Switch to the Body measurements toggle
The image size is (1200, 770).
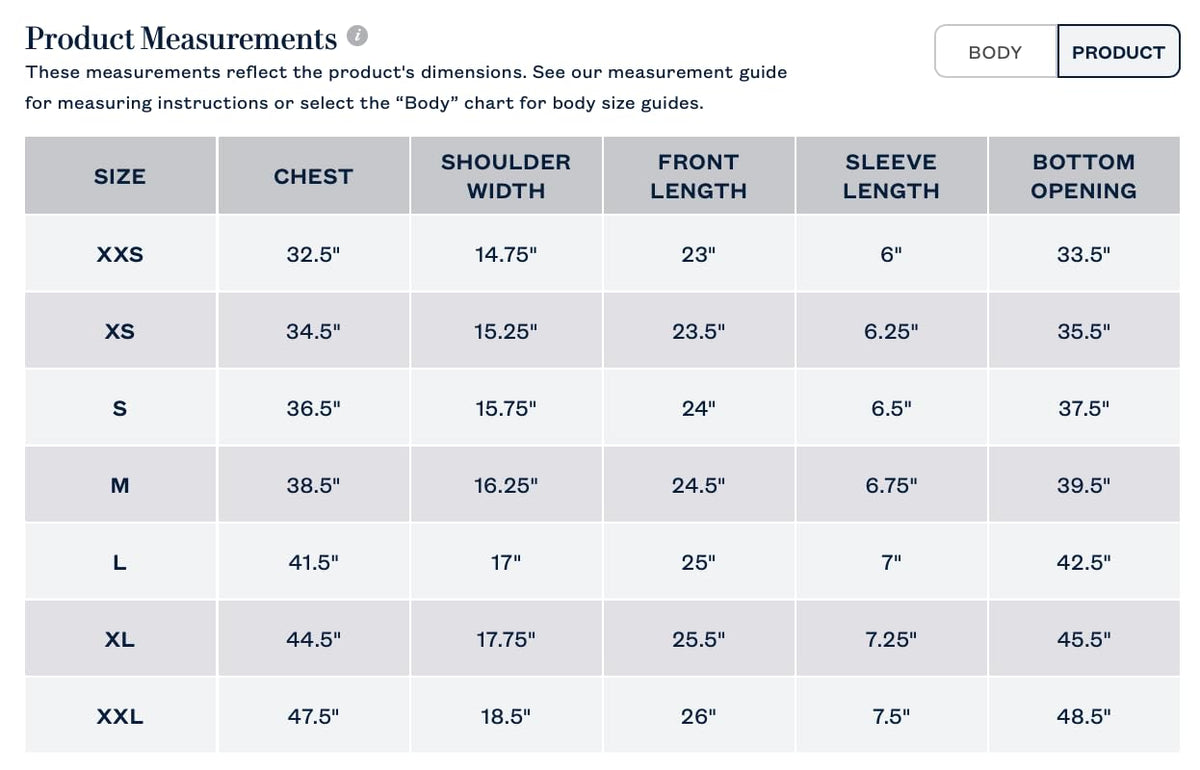995,52
